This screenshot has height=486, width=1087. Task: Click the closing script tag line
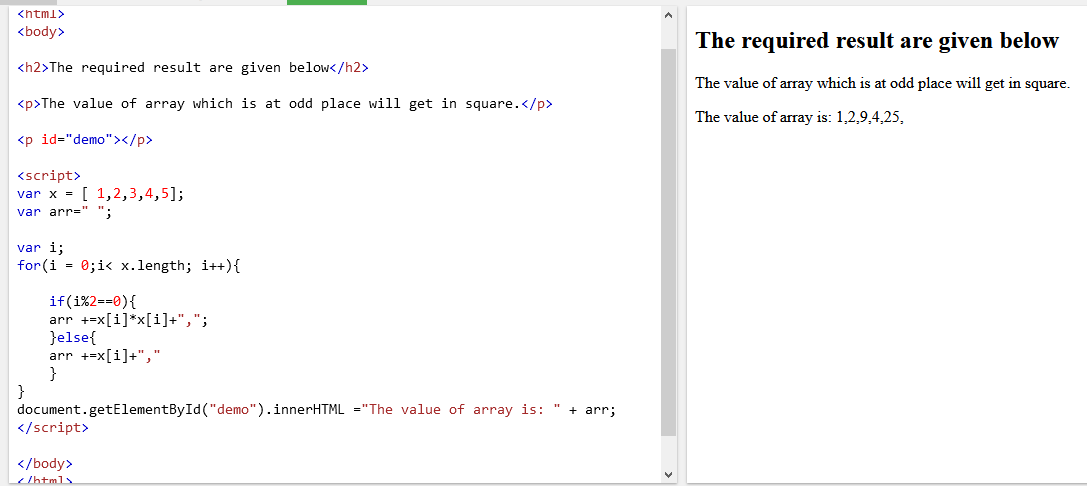pyautogui.click(x=53, y=427)
